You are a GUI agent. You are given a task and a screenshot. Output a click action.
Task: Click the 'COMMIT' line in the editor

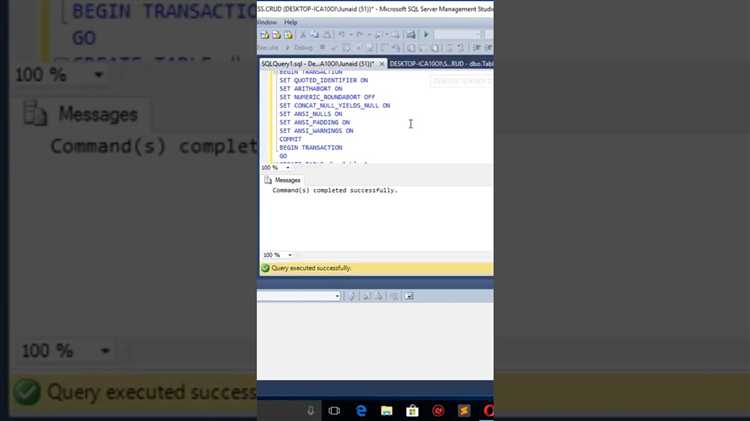tap(290, 139)
